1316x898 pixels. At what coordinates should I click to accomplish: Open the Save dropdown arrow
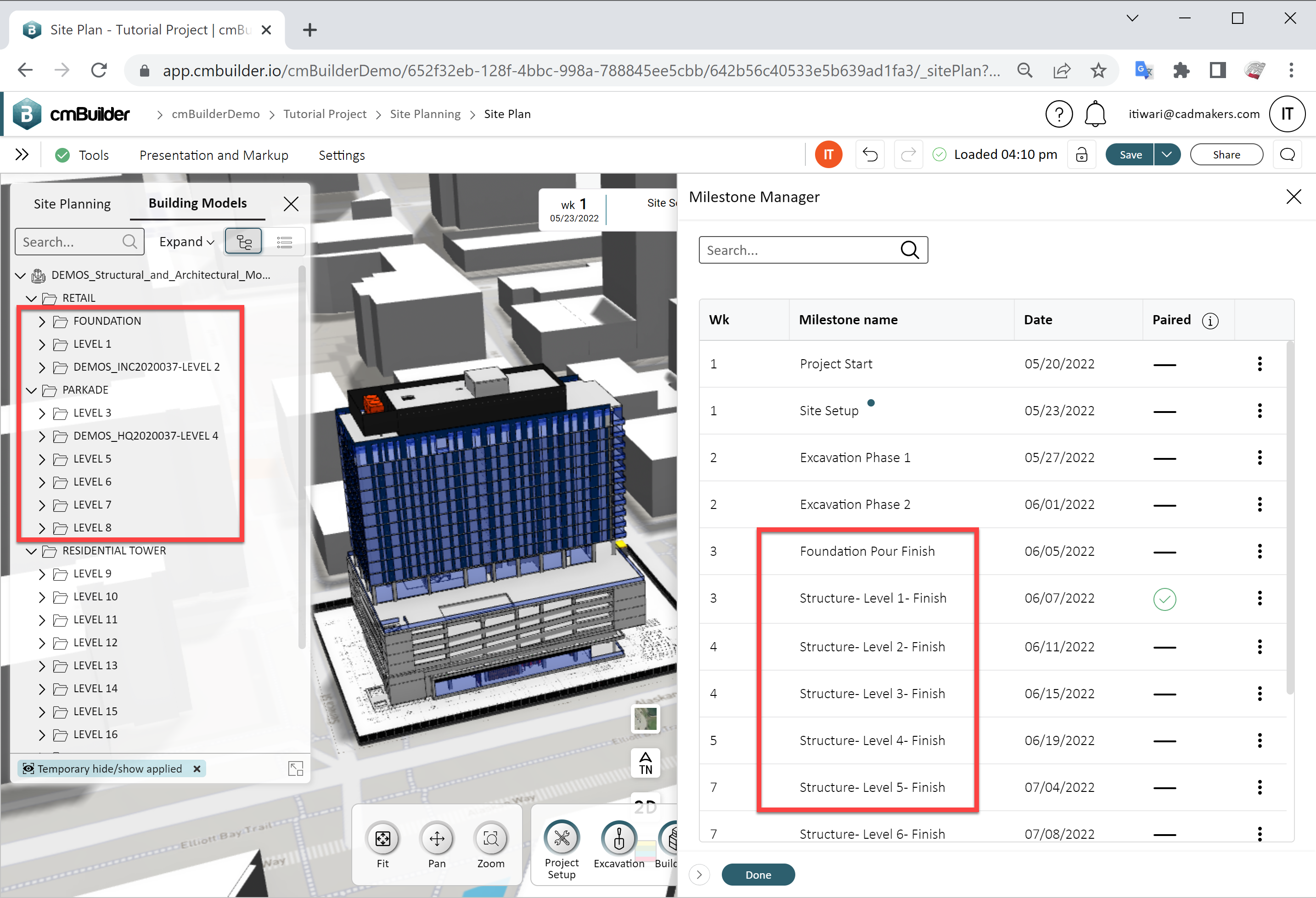pyautogui.click(x=1166, y=155)
